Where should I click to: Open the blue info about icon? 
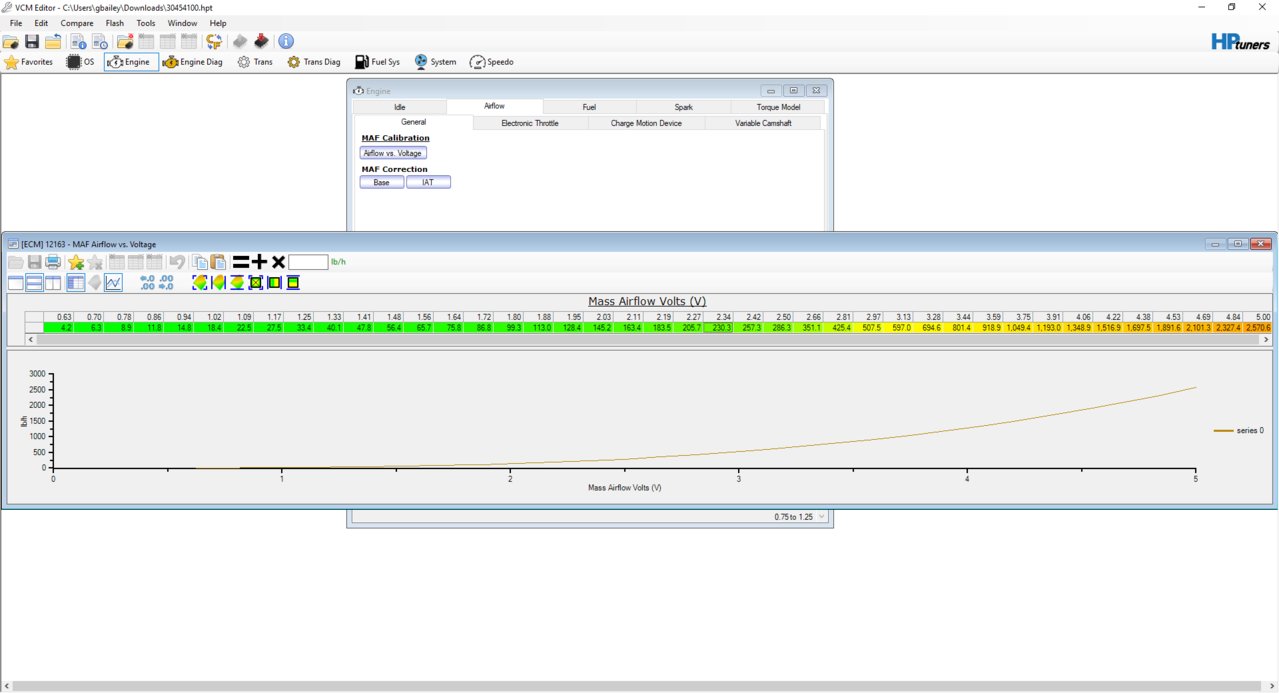(x=286, y=42)
